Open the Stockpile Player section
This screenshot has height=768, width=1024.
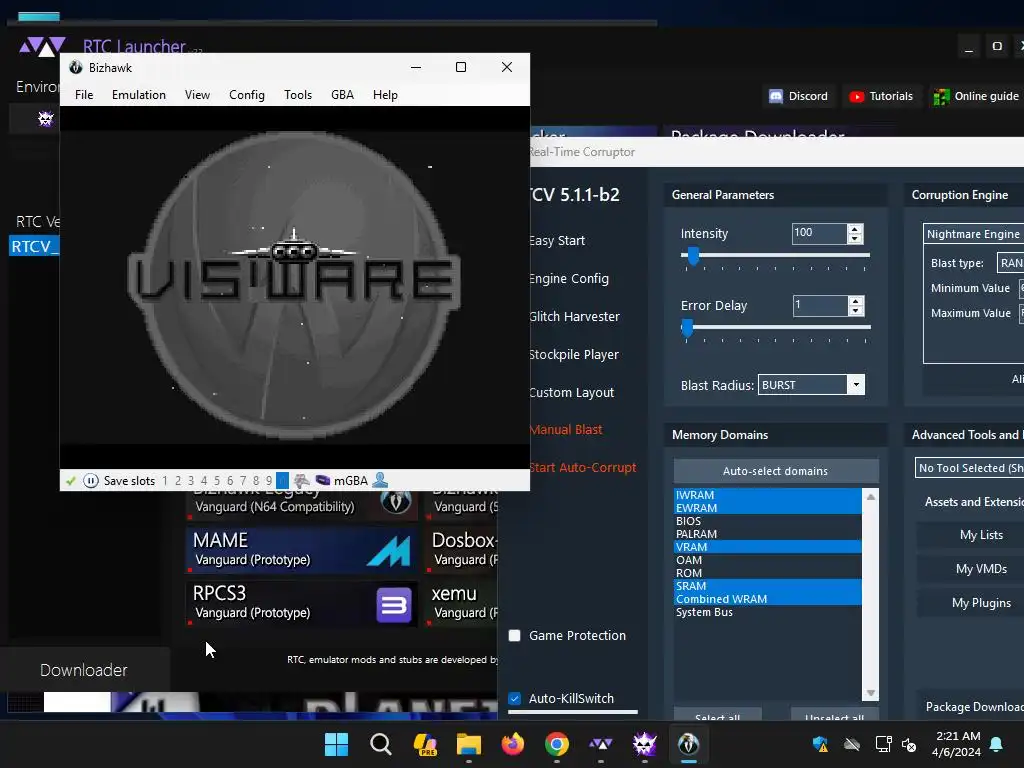coord(573,354)
